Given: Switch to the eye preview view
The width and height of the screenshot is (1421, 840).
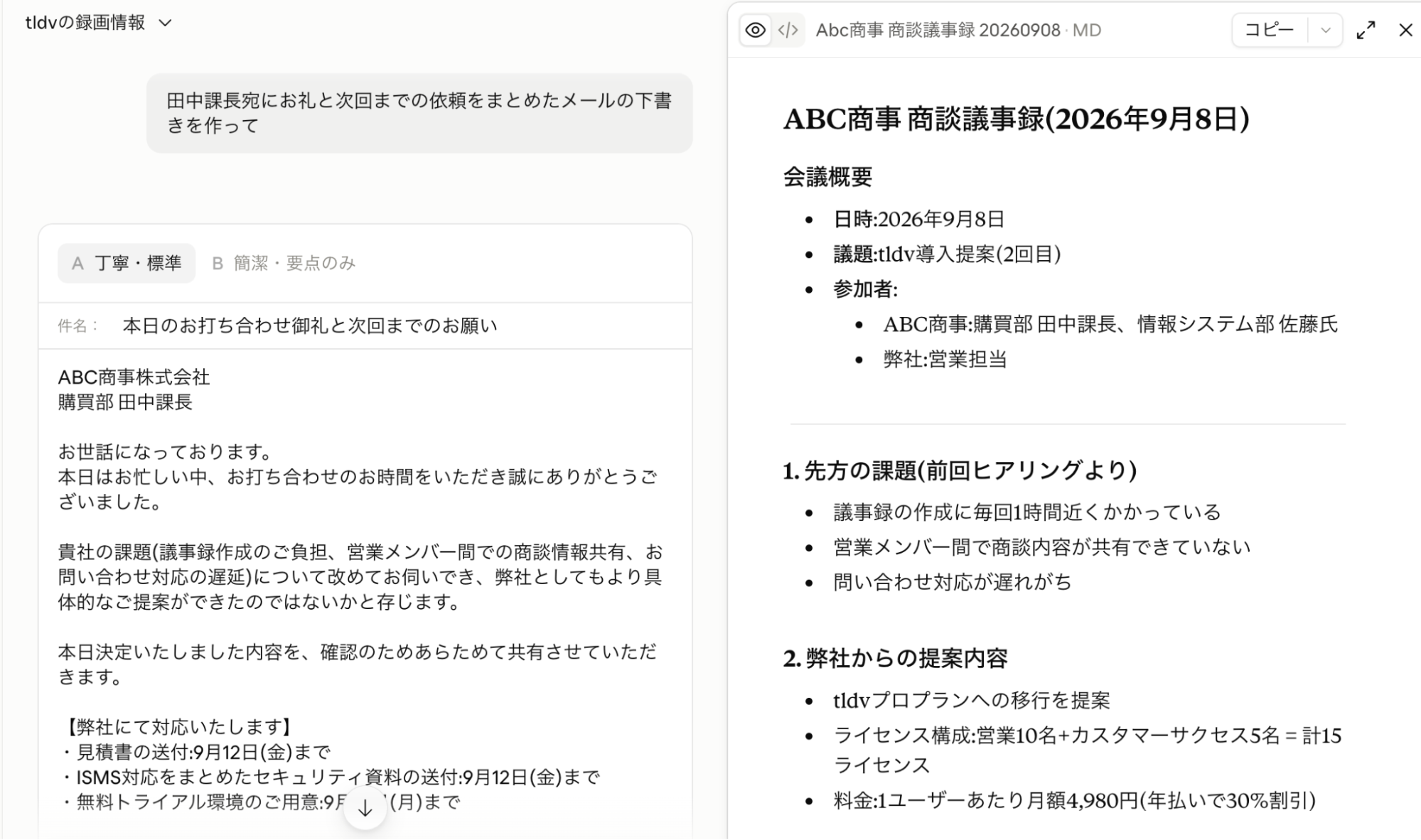Looking at the screenshot, I should click(756, 31).
